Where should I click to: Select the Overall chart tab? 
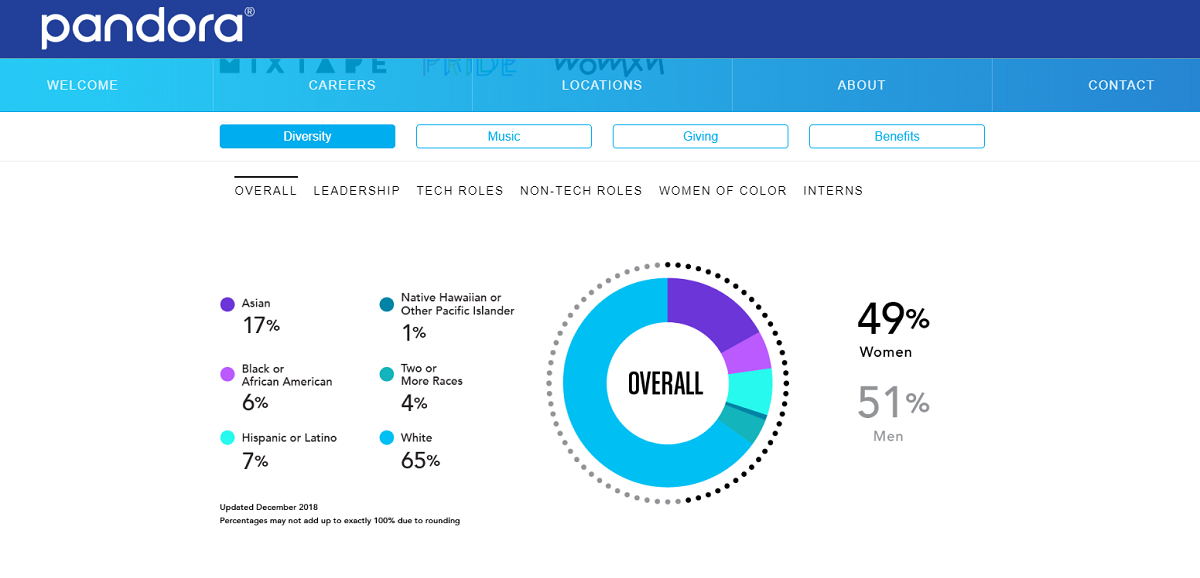pos(266,190)
